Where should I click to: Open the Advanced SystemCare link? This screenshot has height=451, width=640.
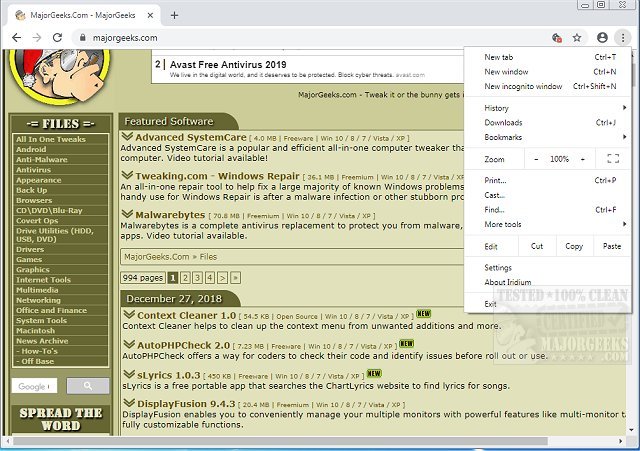pos(191,137)
